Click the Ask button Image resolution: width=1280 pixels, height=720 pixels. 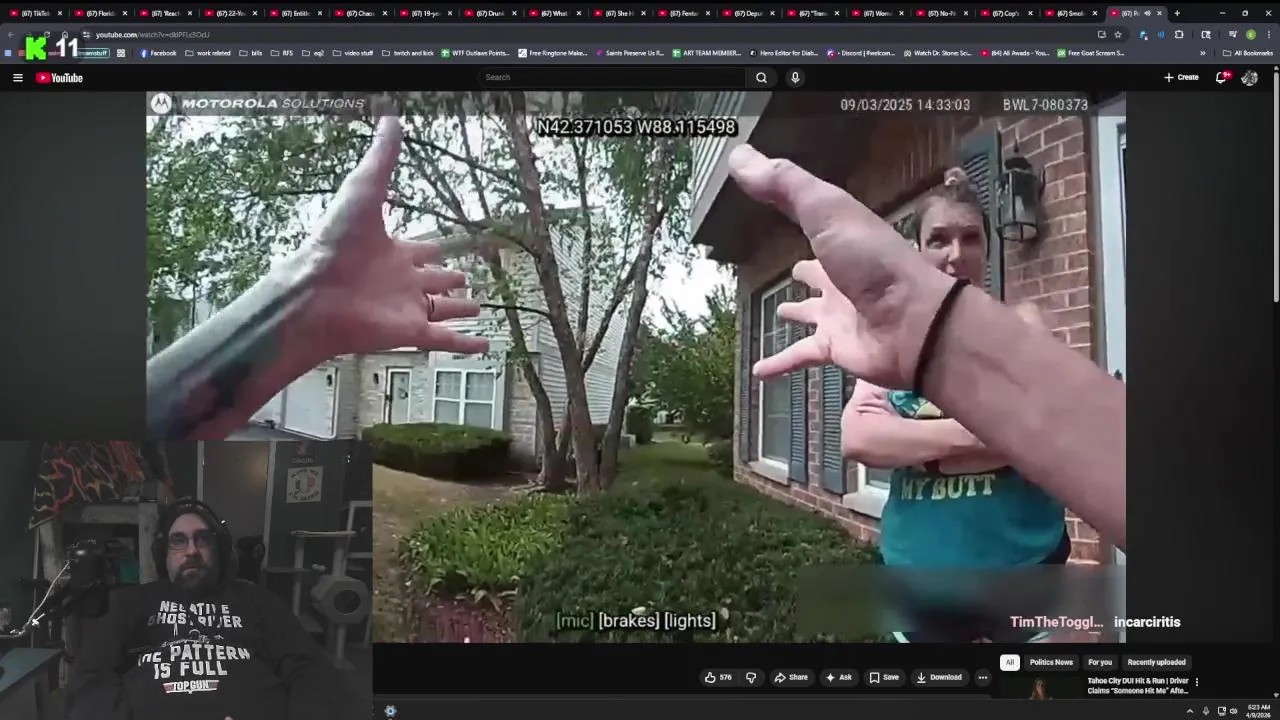[x=838, y=677]
